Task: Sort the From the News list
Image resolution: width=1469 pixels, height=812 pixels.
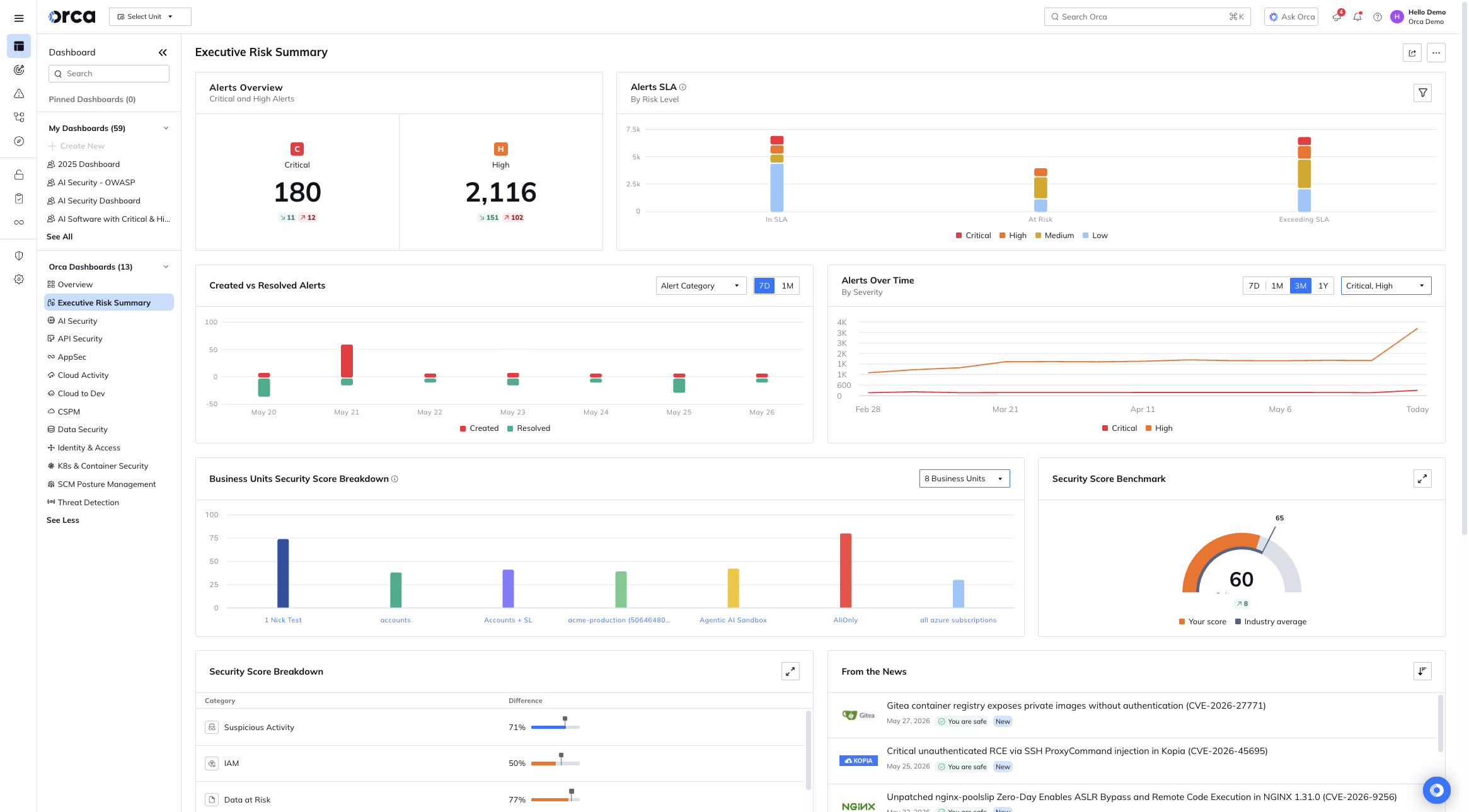Action: pos(1422,672)
